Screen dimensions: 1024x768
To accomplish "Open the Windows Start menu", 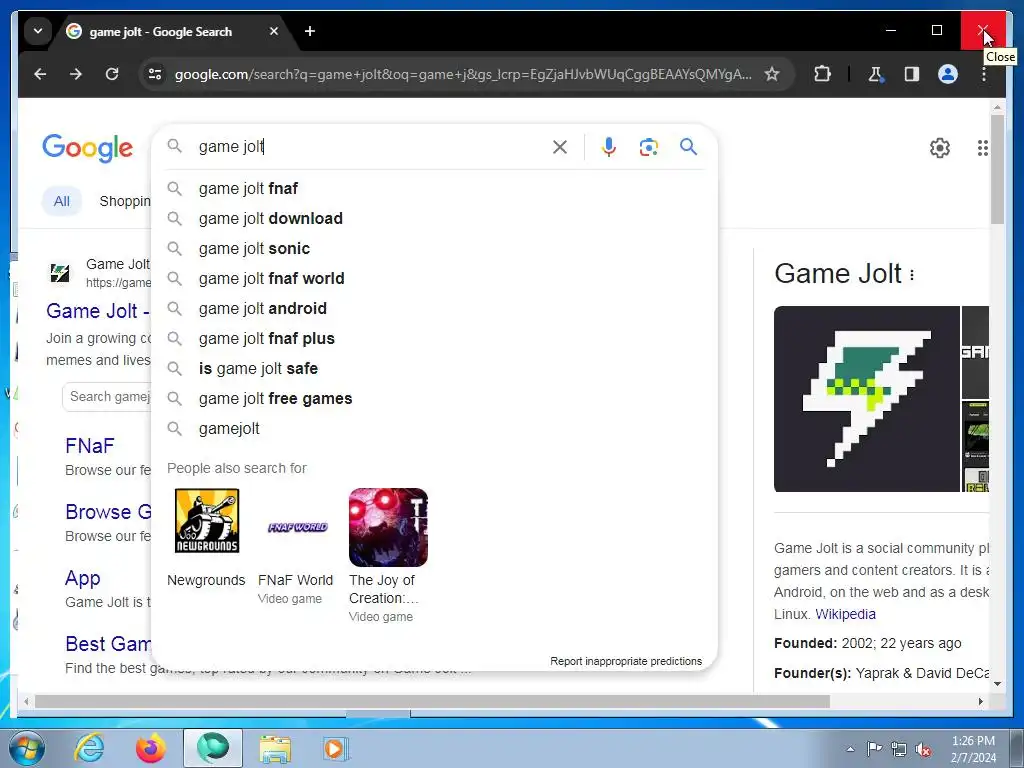I will tap(26, 748).
